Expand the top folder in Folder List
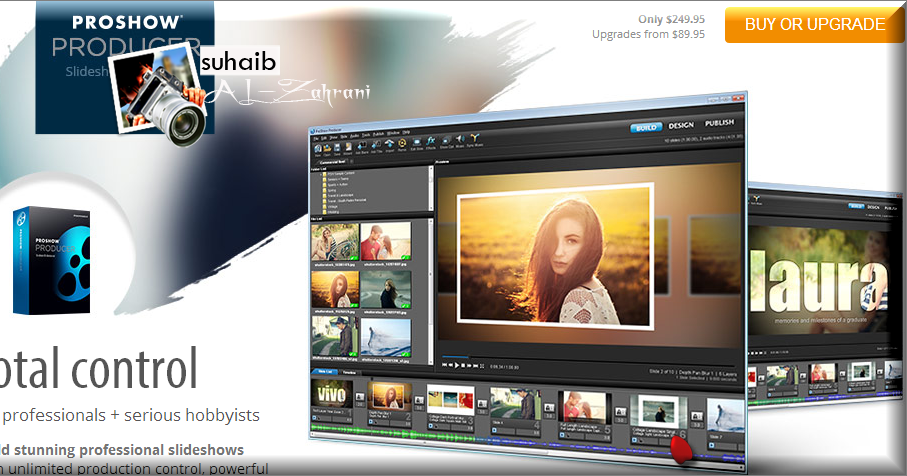 pos(322,174)
